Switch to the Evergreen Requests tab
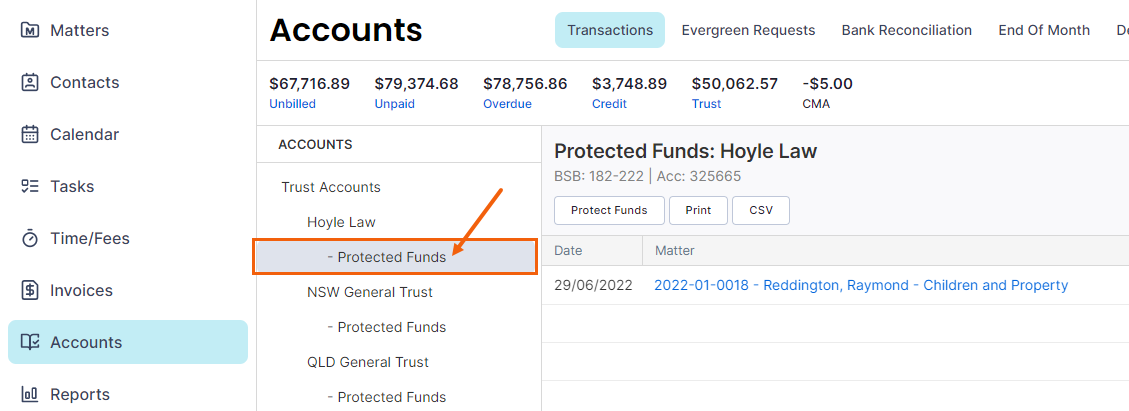 748,30
